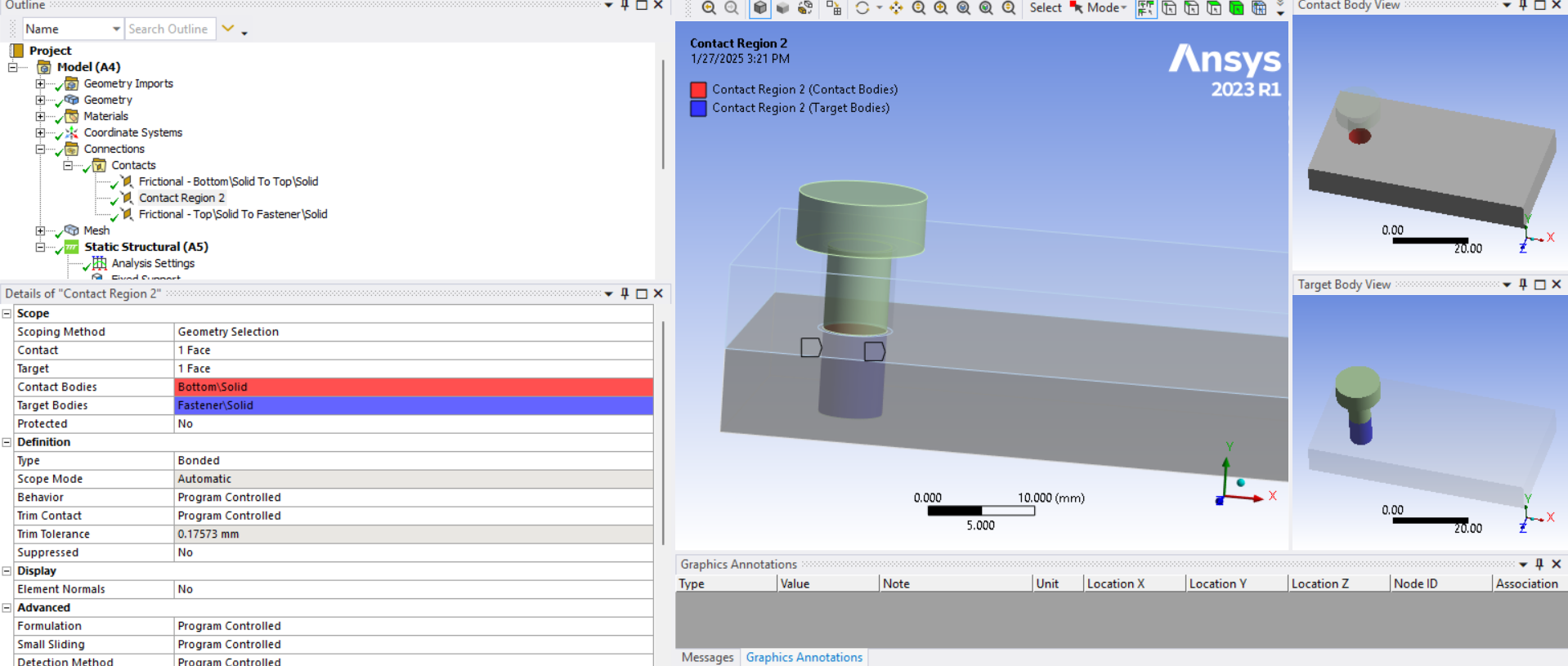This screenshot has width=1568, height=666.
Task: Select Contact Region 2 in outline
Action: point(181,198)
